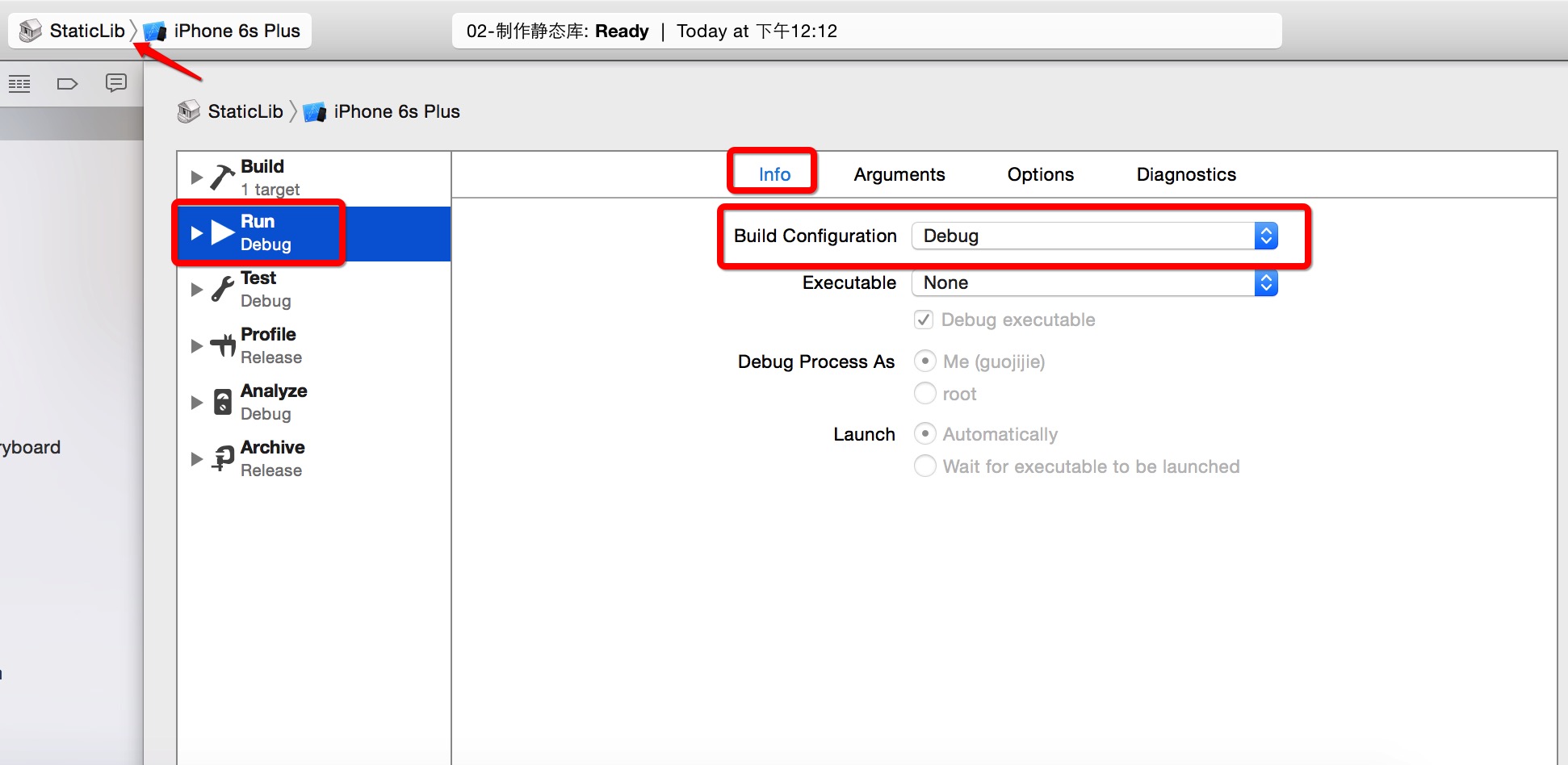
Task: Select the Profile Release action row
Action: coord(314,346)
